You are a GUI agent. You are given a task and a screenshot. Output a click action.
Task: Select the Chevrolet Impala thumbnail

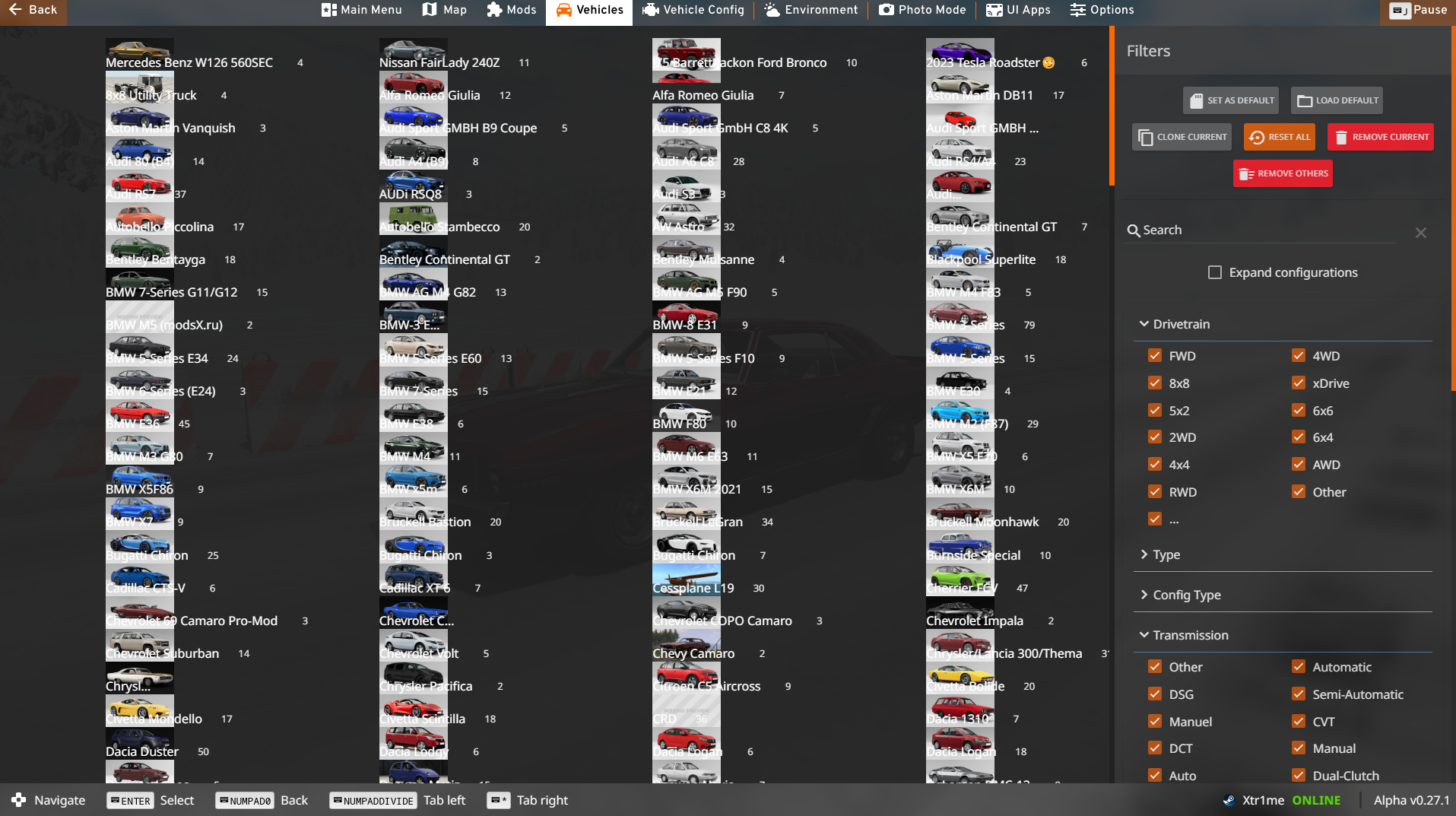[x=960, y=612]
